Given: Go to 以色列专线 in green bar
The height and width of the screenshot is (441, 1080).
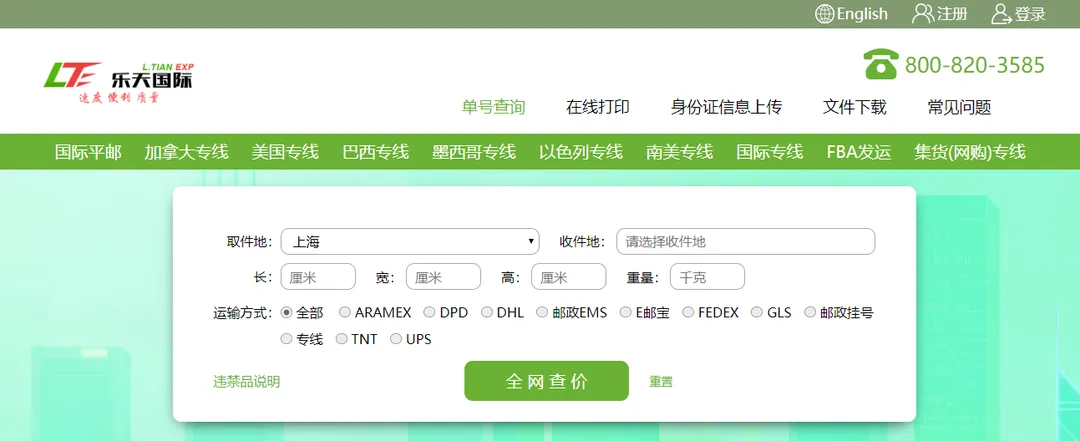Looking at the screenshot, I should (581, 152).
